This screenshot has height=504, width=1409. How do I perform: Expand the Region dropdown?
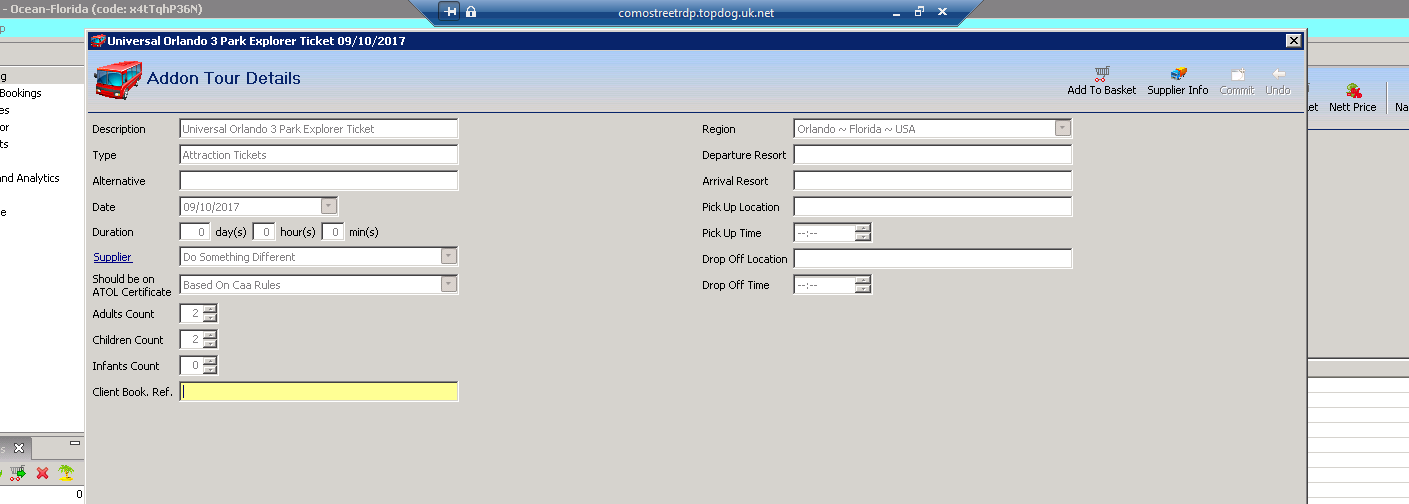pos(1062,128)
